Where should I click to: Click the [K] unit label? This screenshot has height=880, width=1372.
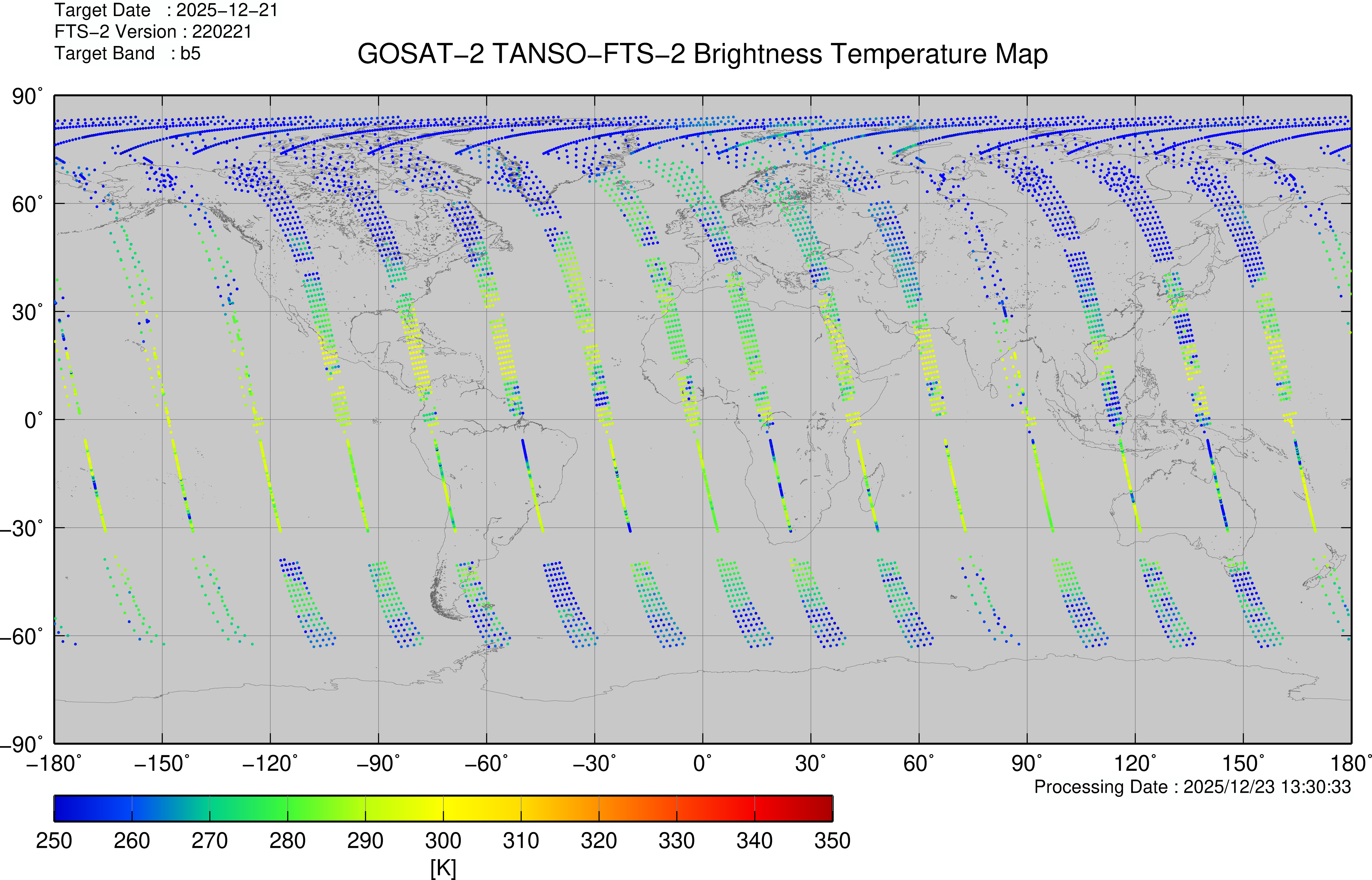coord(443,868)
